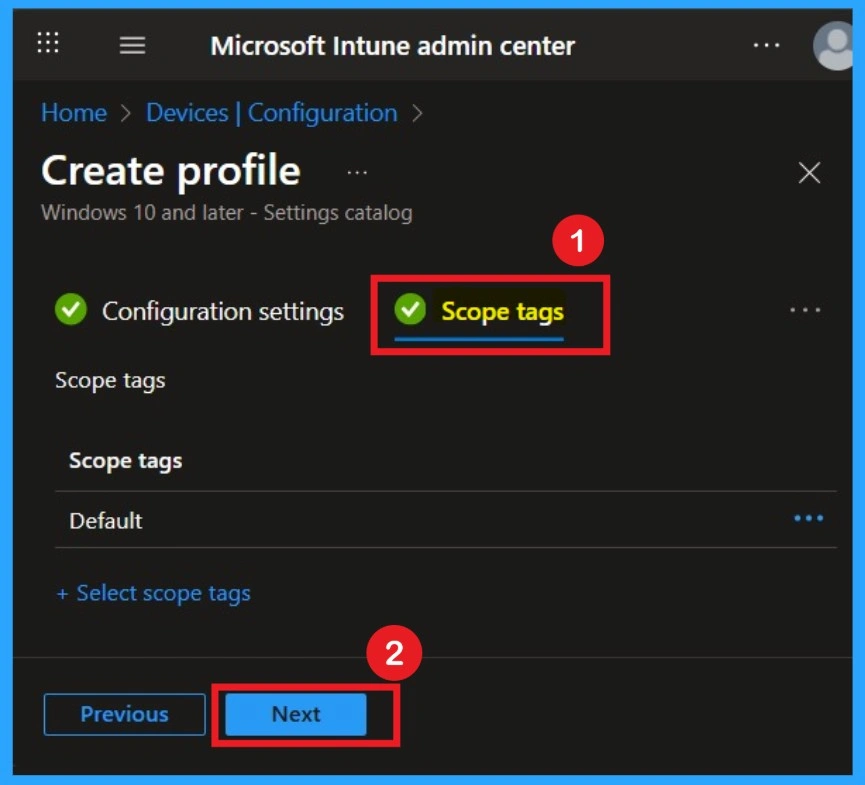The width and height of the screenshot is (865, 785).
Task: Open the hamburger portal menu
Action: click(x=132, y=45)
